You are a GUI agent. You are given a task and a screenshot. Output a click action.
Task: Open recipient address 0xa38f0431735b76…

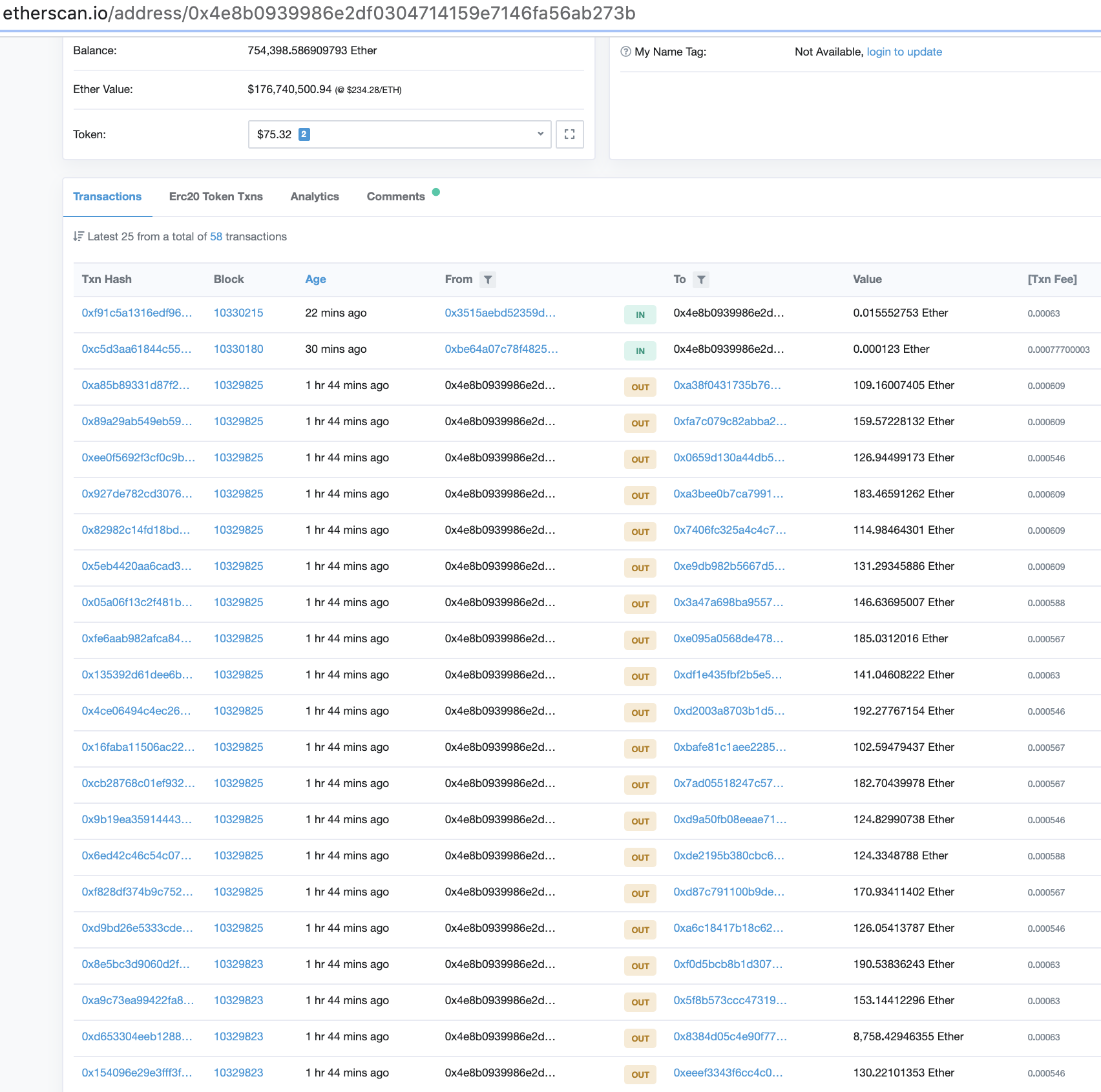727,385
